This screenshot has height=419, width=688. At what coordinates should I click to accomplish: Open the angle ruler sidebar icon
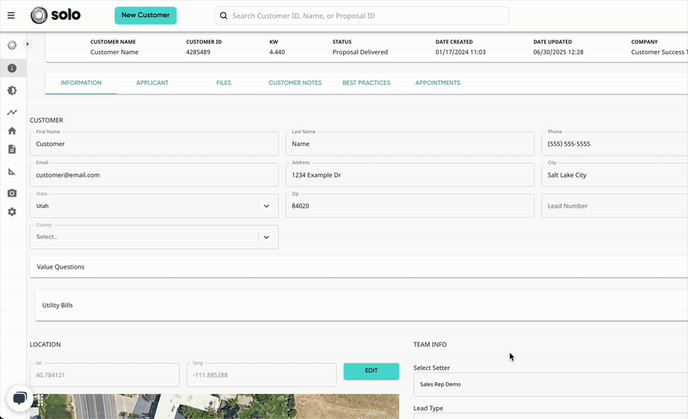(12, 172)
